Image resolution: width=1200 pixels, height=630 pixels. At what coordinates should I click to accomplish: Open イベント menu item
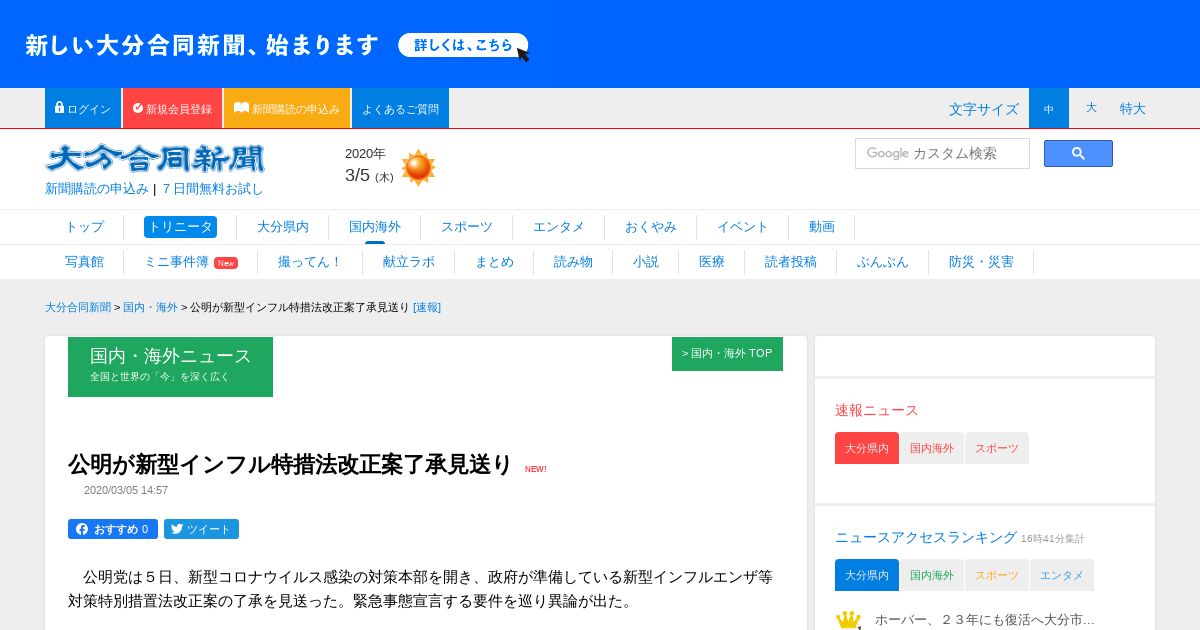pyautogui.click(x=743, y=227)
